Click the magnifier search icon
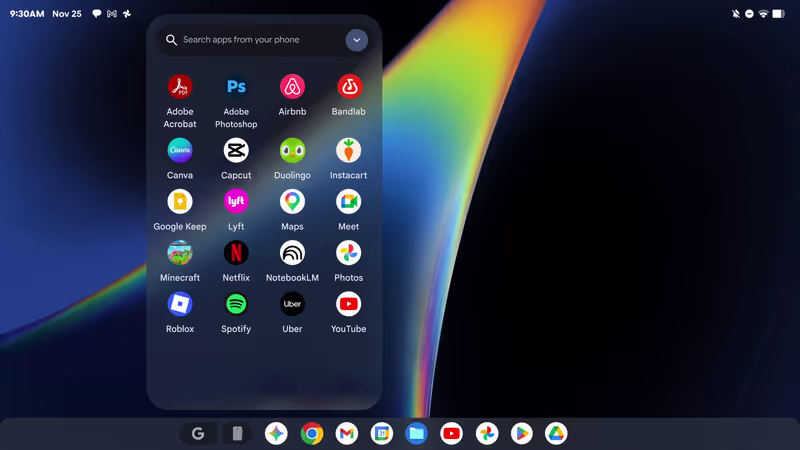 pyautogui.click(x=171, y=40)
